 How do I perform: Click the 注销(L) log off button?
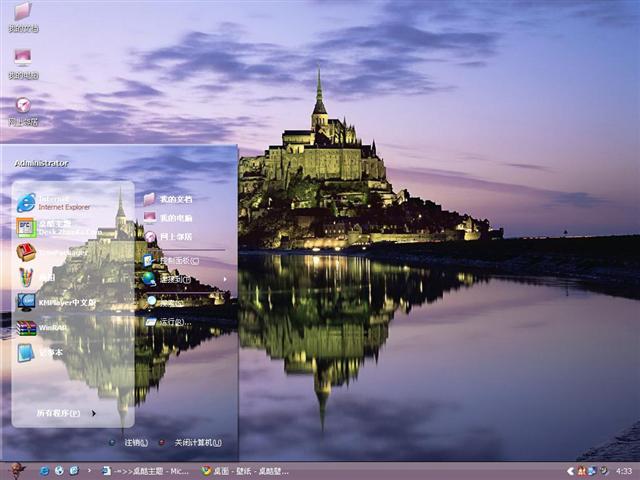pos(129,442)
